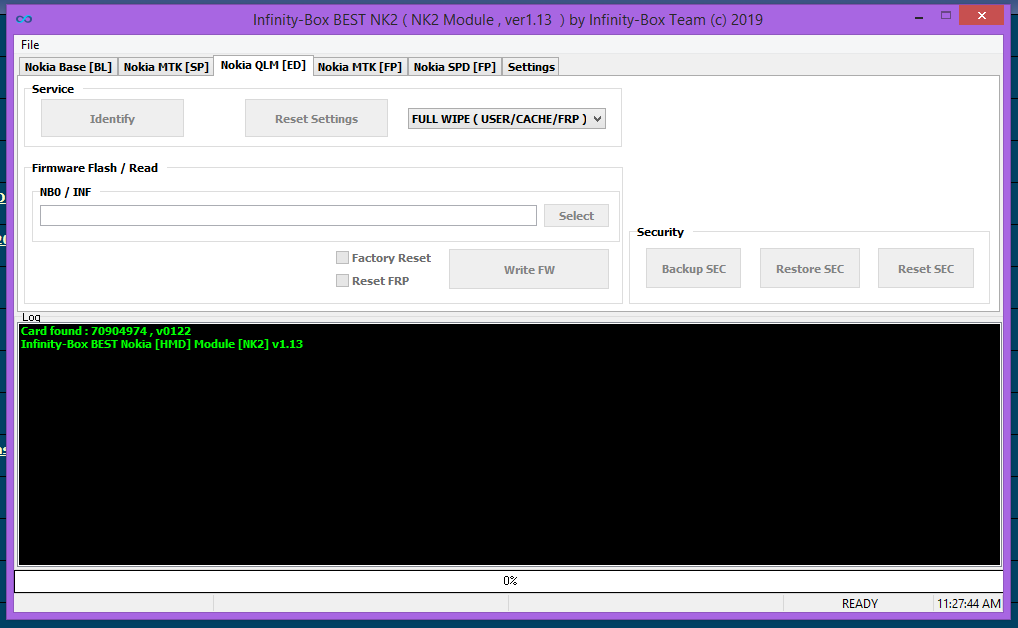The image size is (1018, 628).
Task: Click the Write FW button
Action: pyautogui.click(x=529, y=269)
